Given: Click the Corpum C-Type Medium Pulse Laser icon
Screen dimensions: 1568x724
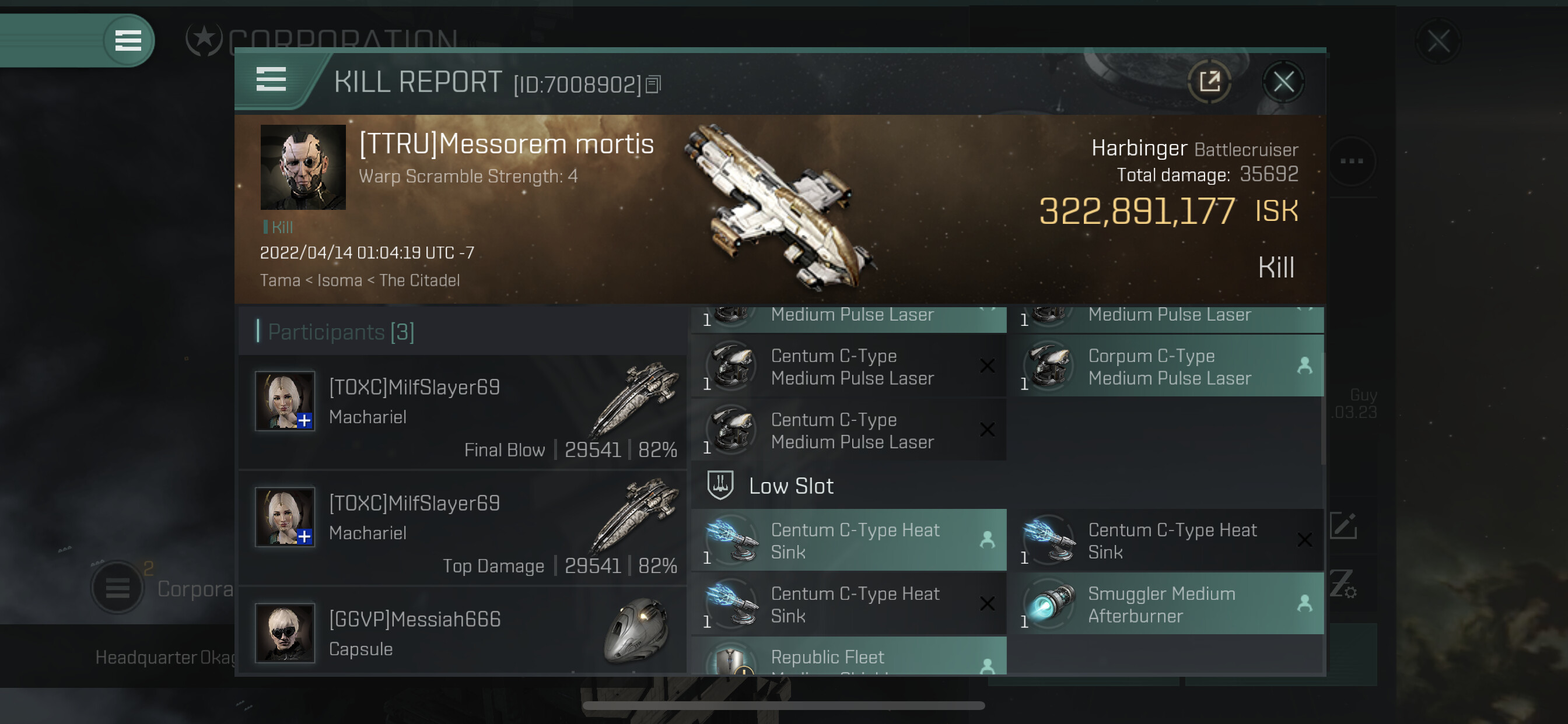Looking at the screenshot, I should click(x=1049, y=366).
